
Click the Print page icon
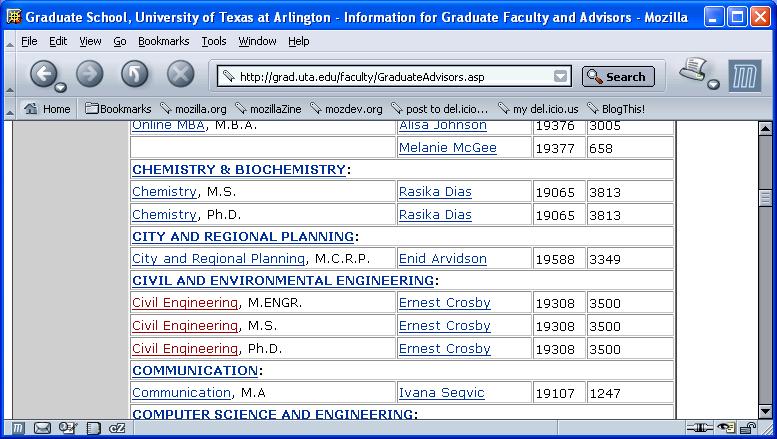tap(693, 69)
